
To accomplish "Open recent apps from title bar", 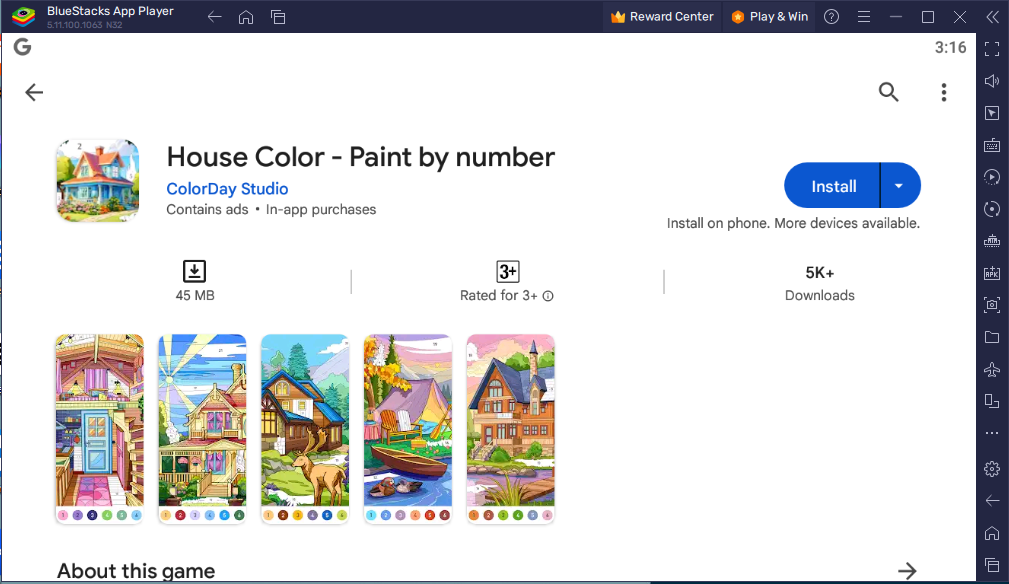I will pyautogui.click(x=278, y=17).
